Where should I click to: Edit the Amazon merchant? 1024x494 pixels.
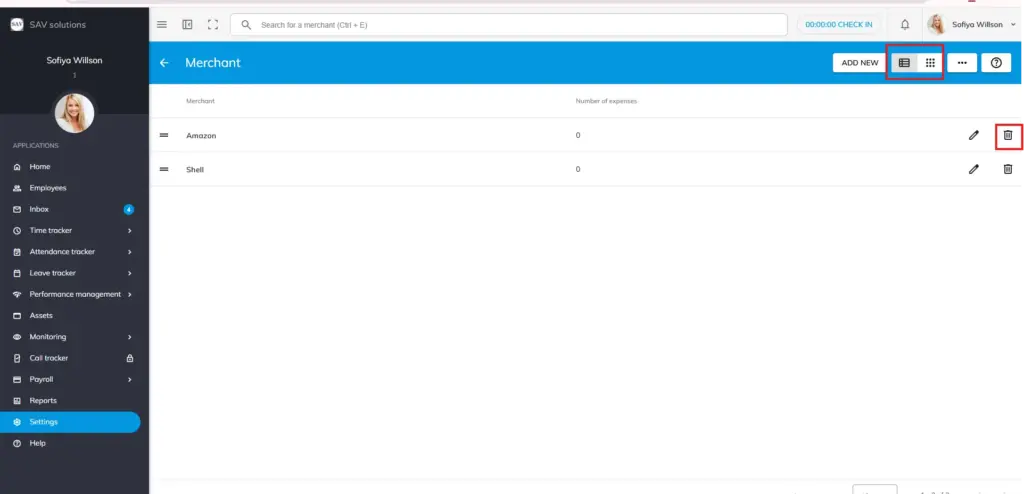click(x=974, y=135)
